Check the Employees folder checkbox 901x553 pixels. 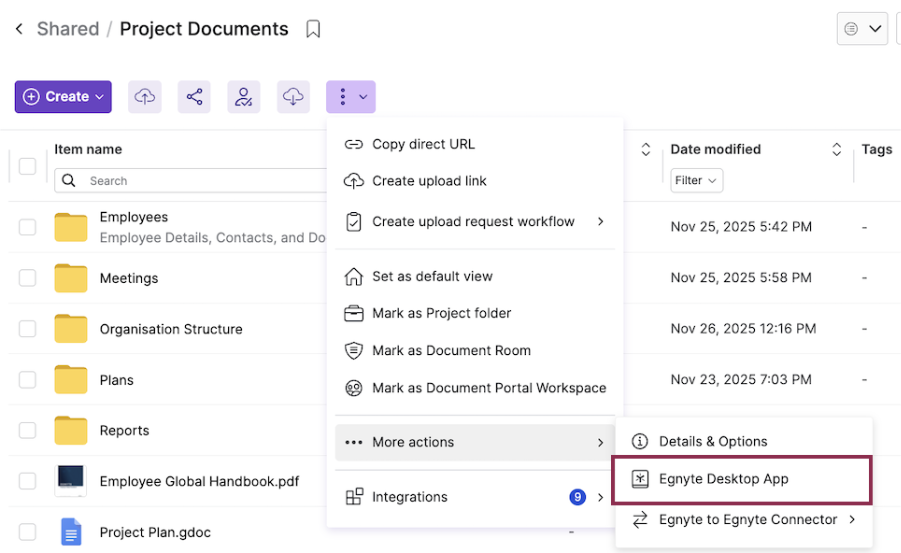pyautogui.click(x=27, y=227)
